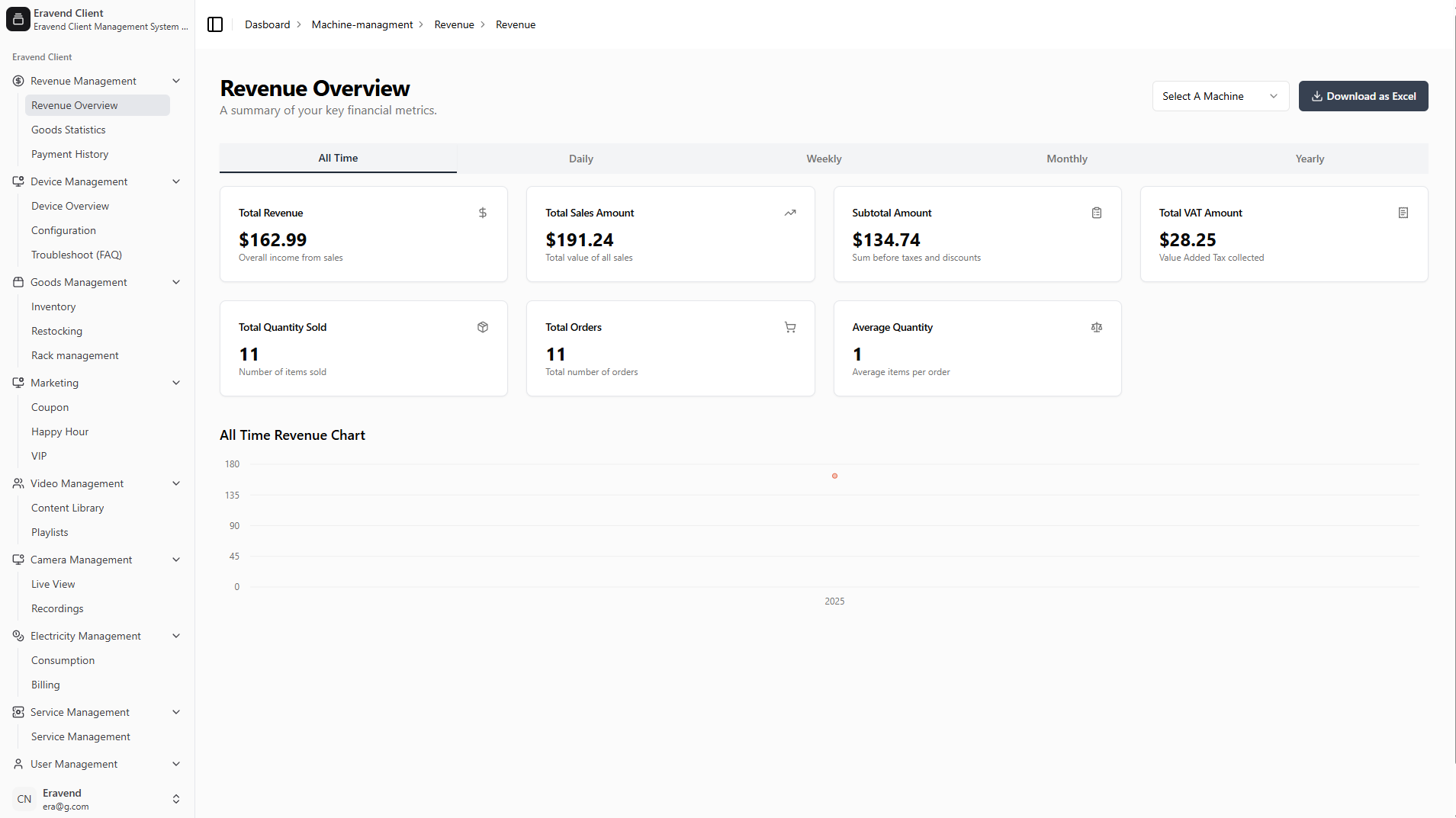Click the clipboard icon on Subtotal Amount card
Screen dimensions: 1456x818
[1097, 213]
